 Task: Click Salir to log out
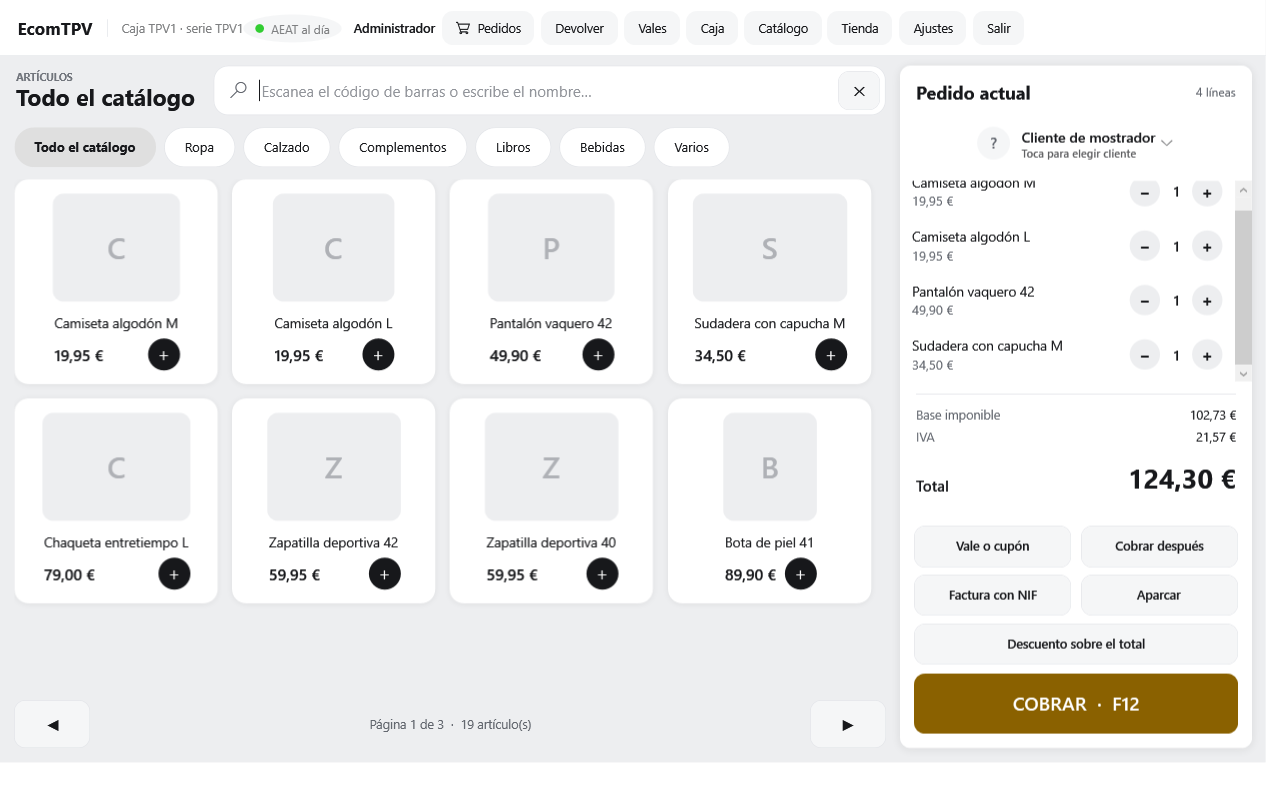coord(998,28)
